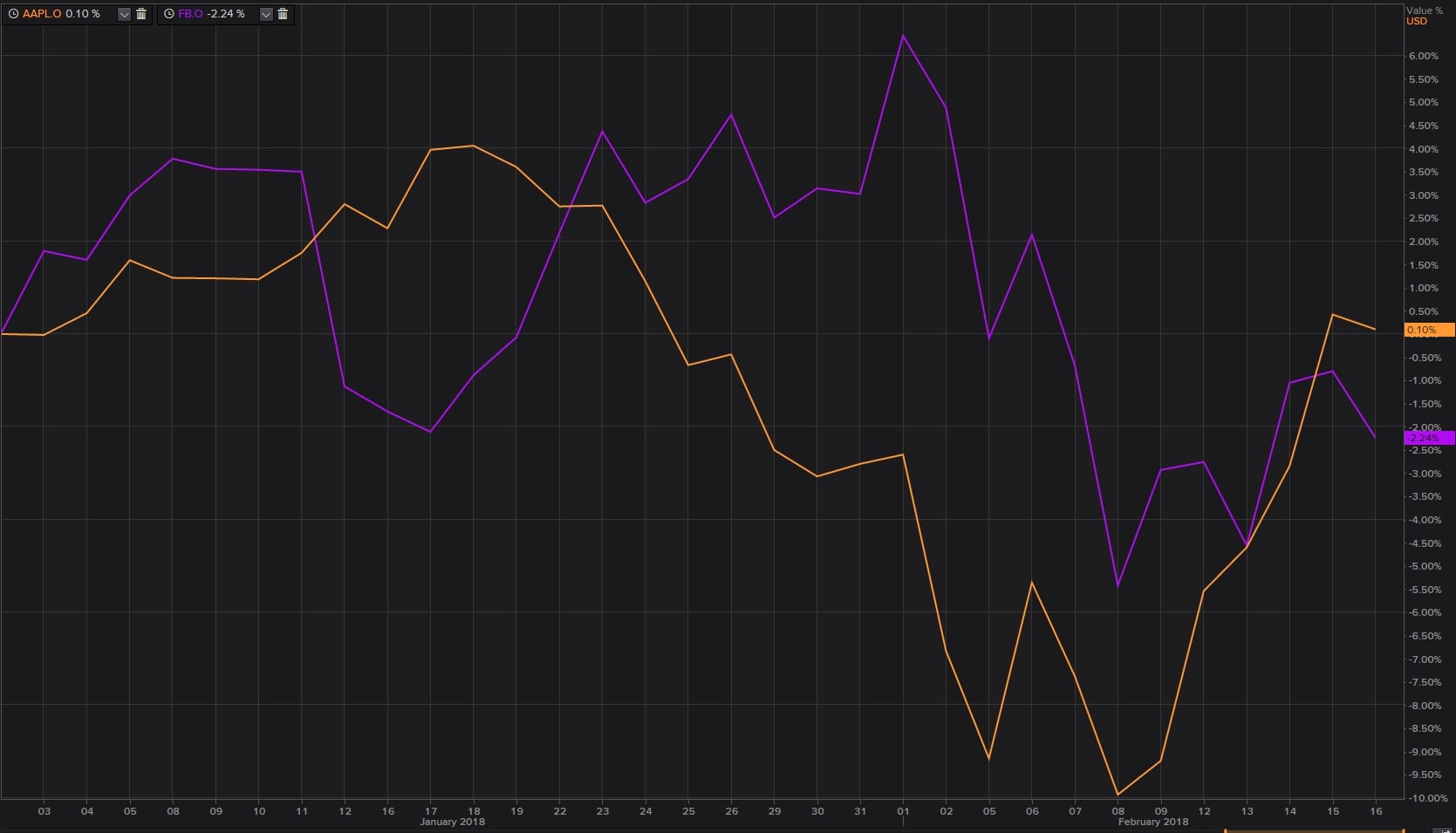Click the "01" date label on the time axis
This screenshot has height=833, width=1456.
click(903, 811)
